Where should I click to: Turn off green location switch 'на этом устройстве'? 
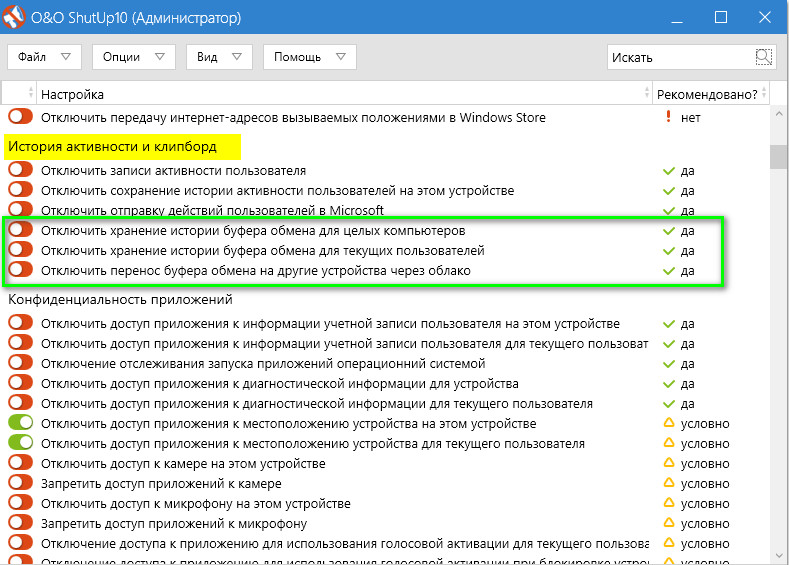point(21,423)
